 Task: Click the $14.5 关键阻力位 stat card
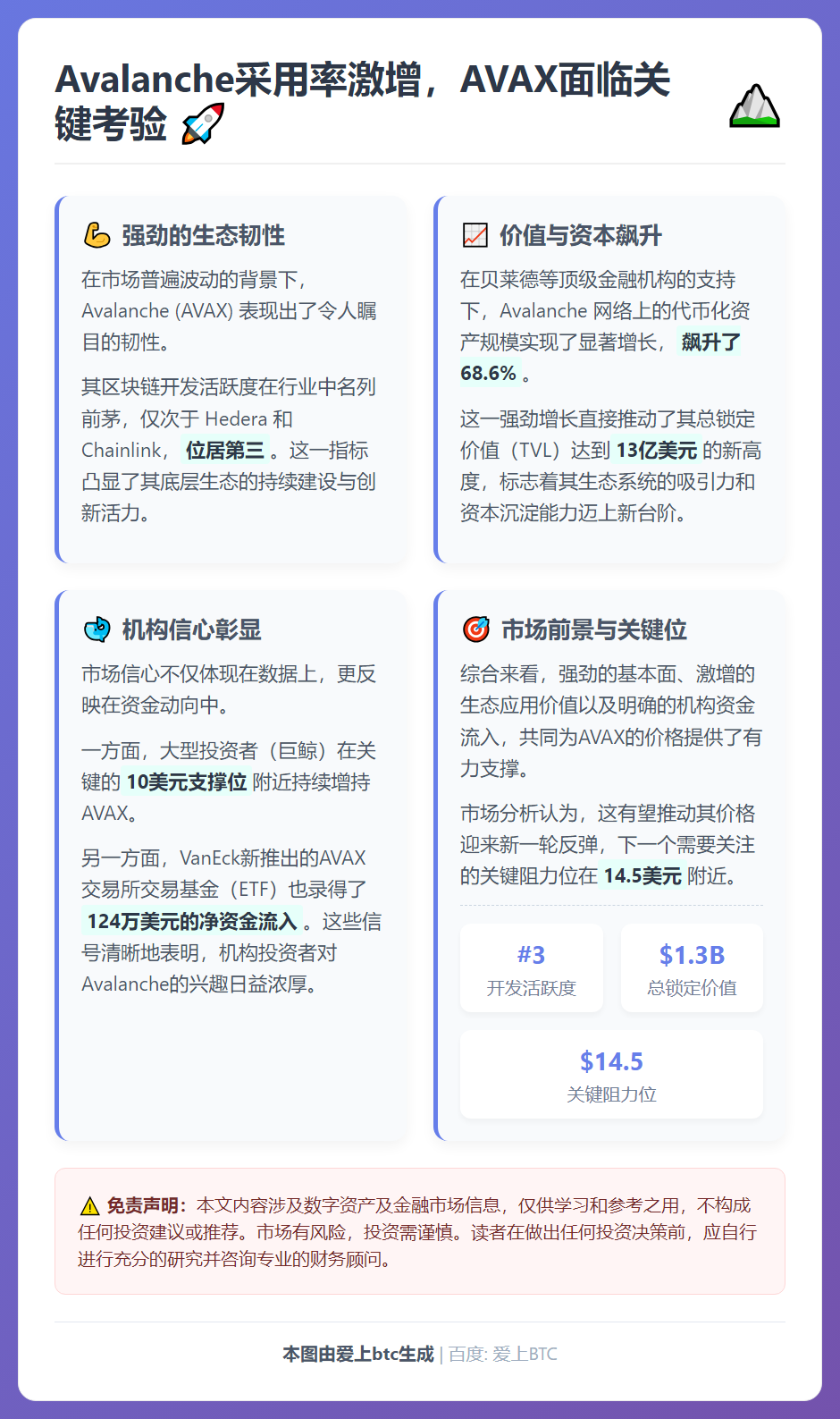pos(611,1075)
